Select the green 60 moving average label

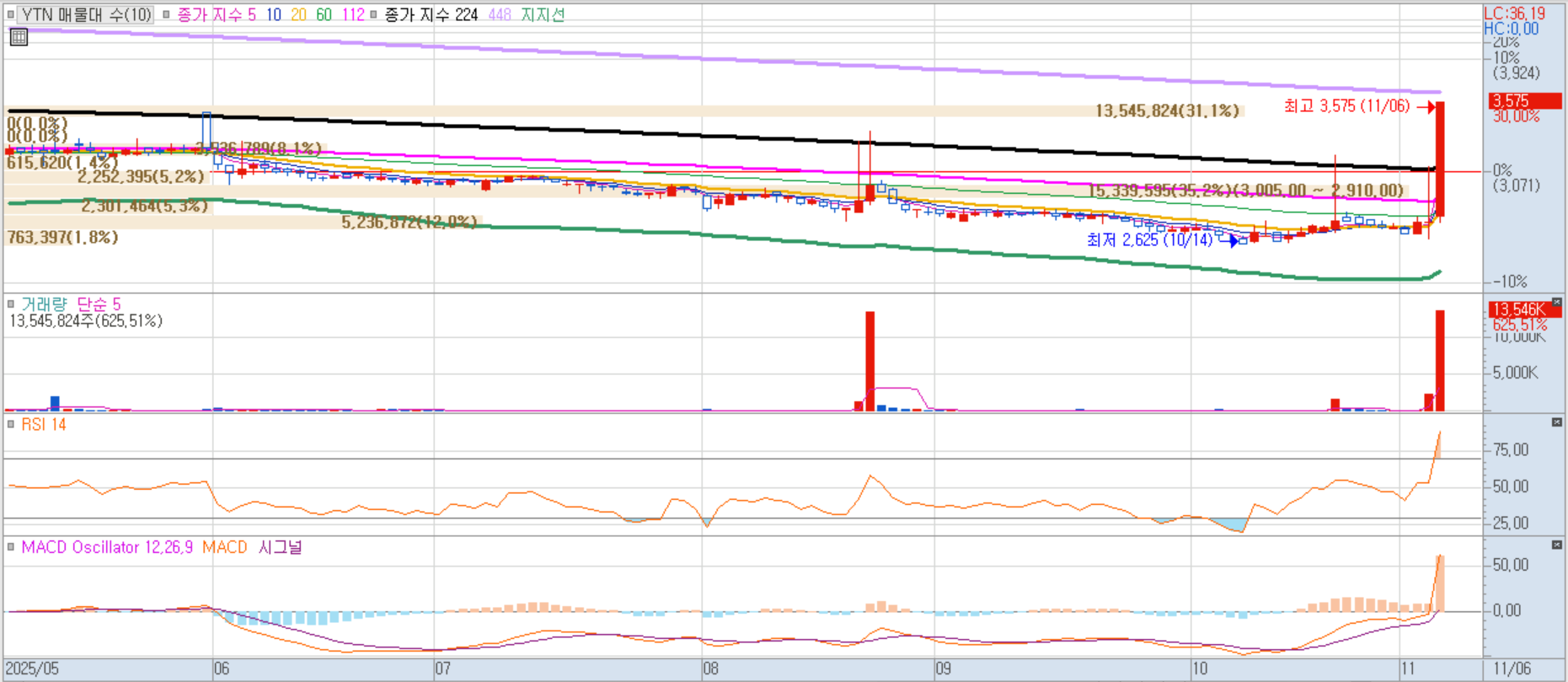(x=324, y=14)
